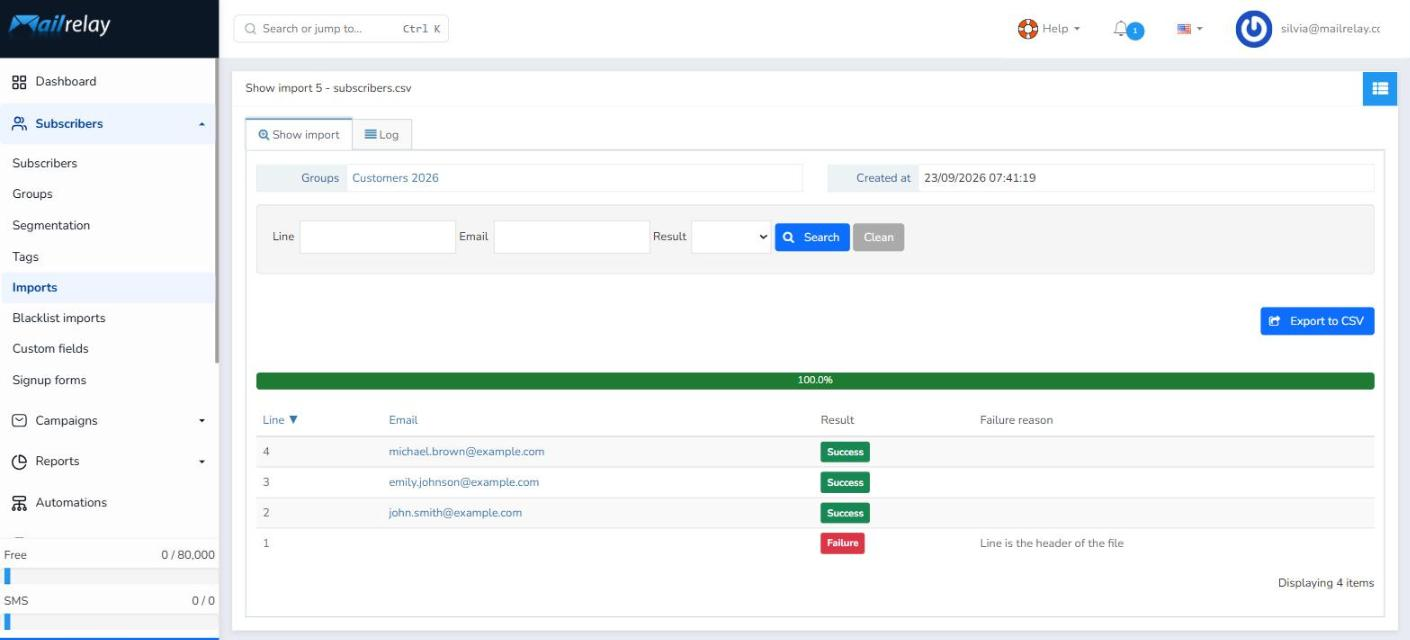Open the Result filter dropdown
Image resolution: width=1410 pixels, height=640 pixels.
pyautogui.click(x=731, y=237)
